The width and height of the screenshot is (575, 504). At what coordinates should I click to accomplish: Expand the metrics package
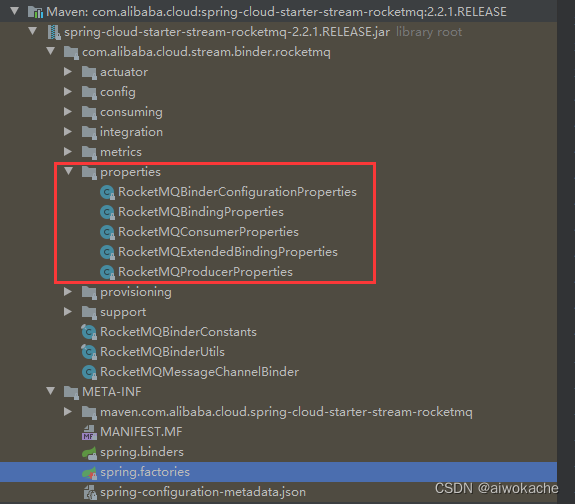(x=68, y=151)
